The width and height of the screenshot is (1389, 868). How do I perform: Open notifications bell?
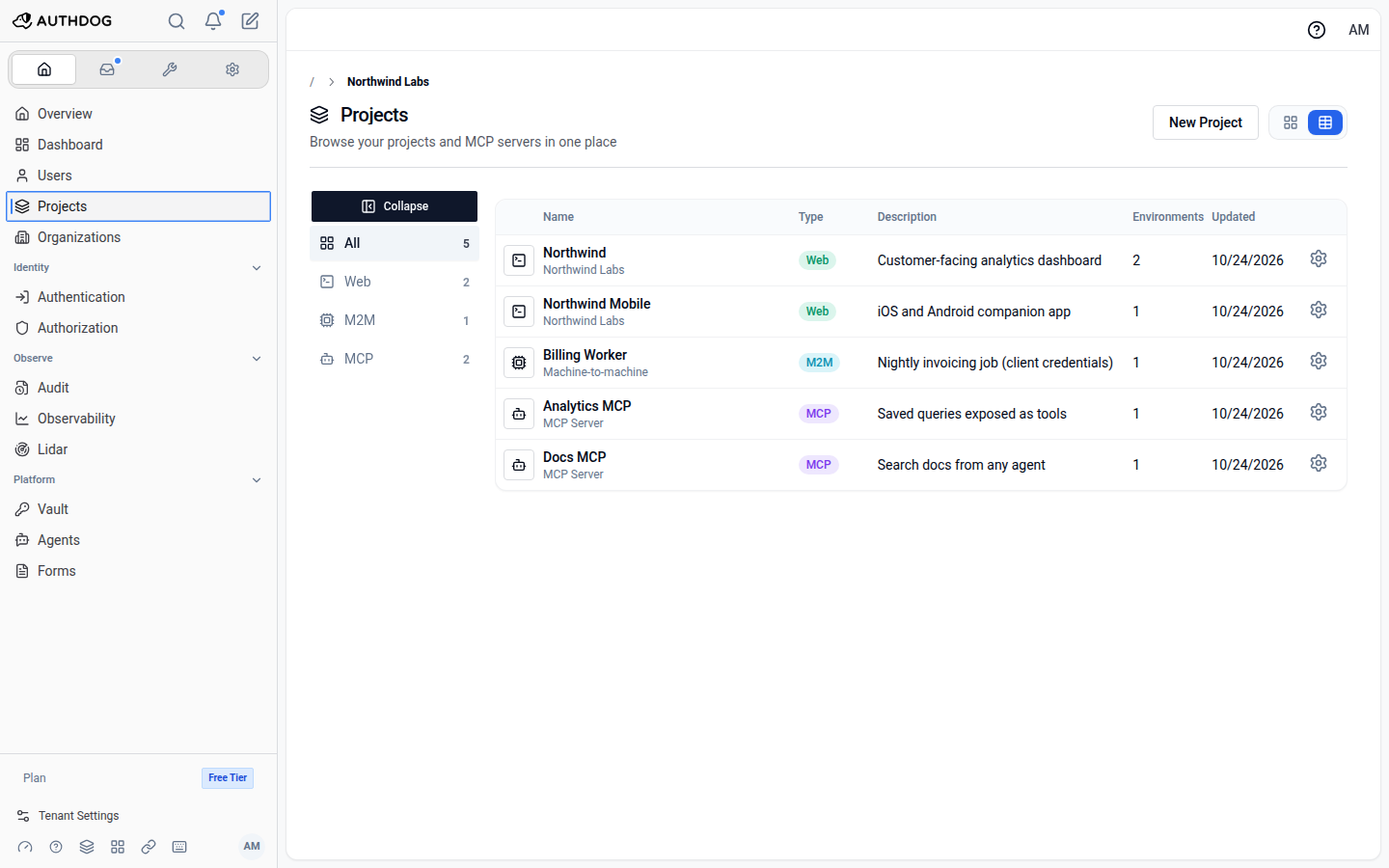click(213, 21)
